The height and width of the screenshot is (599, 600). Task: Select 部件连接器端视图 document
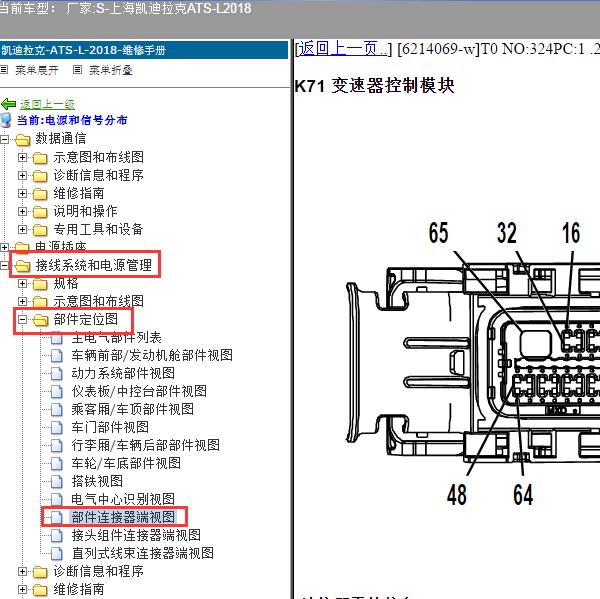pyautogui.click(x=123, y=517)
